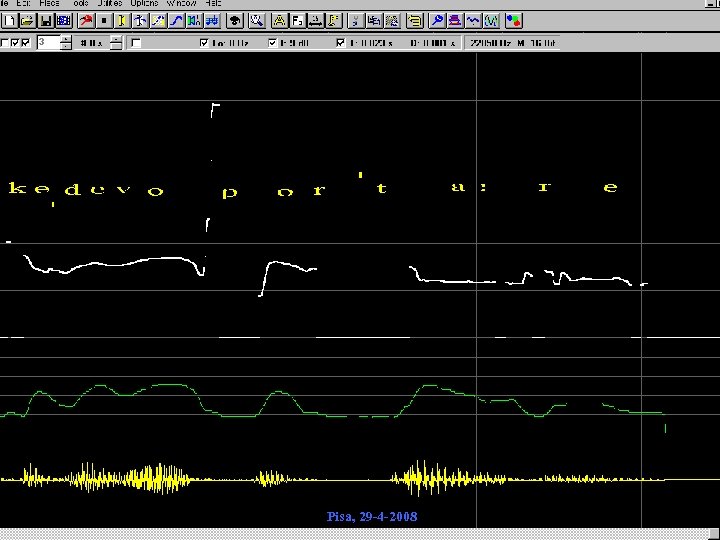
Task: Open the Options menu
Action: point(144,3)
